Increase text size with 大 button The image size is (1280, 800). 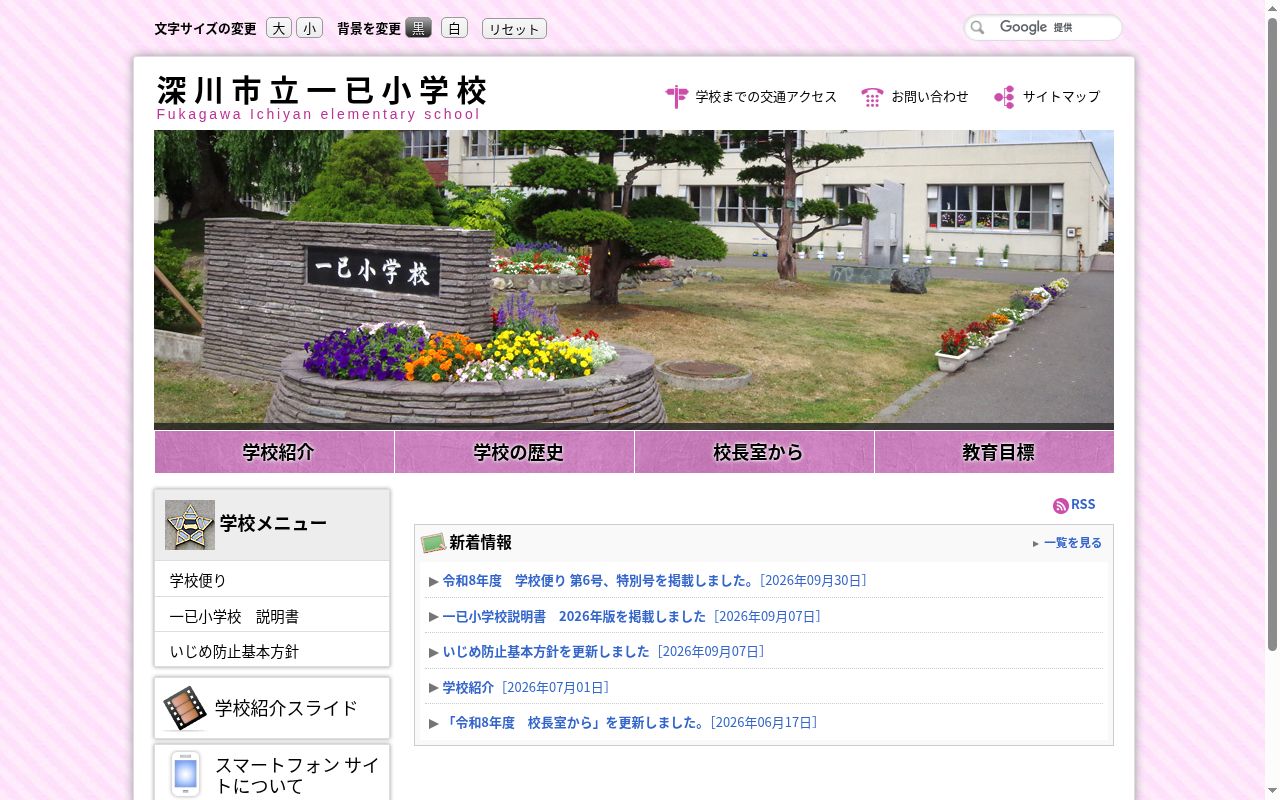(279, 28)
